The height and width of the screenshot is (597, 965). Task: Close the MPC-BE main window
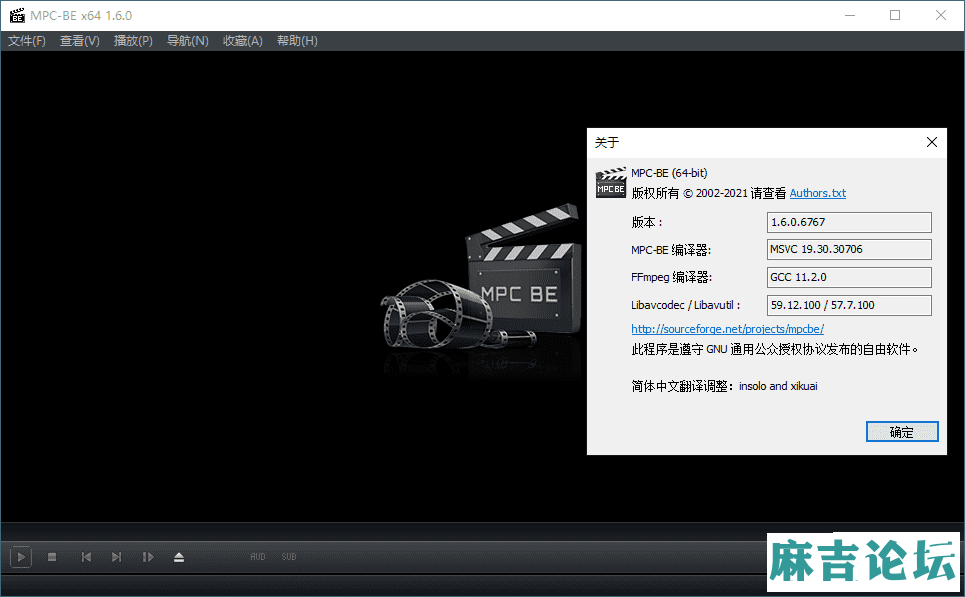(x=941, y=15)
